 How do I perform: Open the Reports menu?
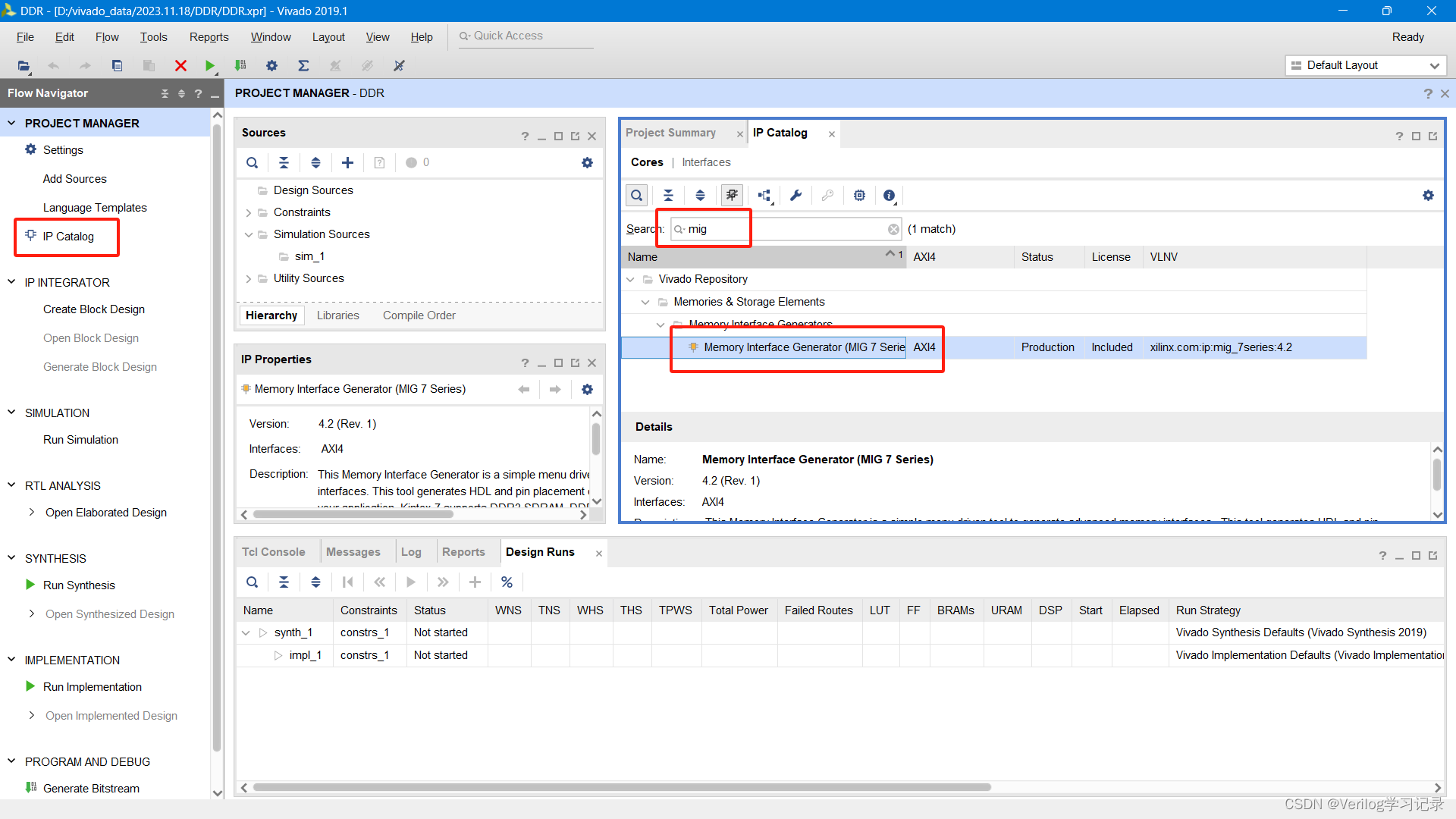point(209,37)
